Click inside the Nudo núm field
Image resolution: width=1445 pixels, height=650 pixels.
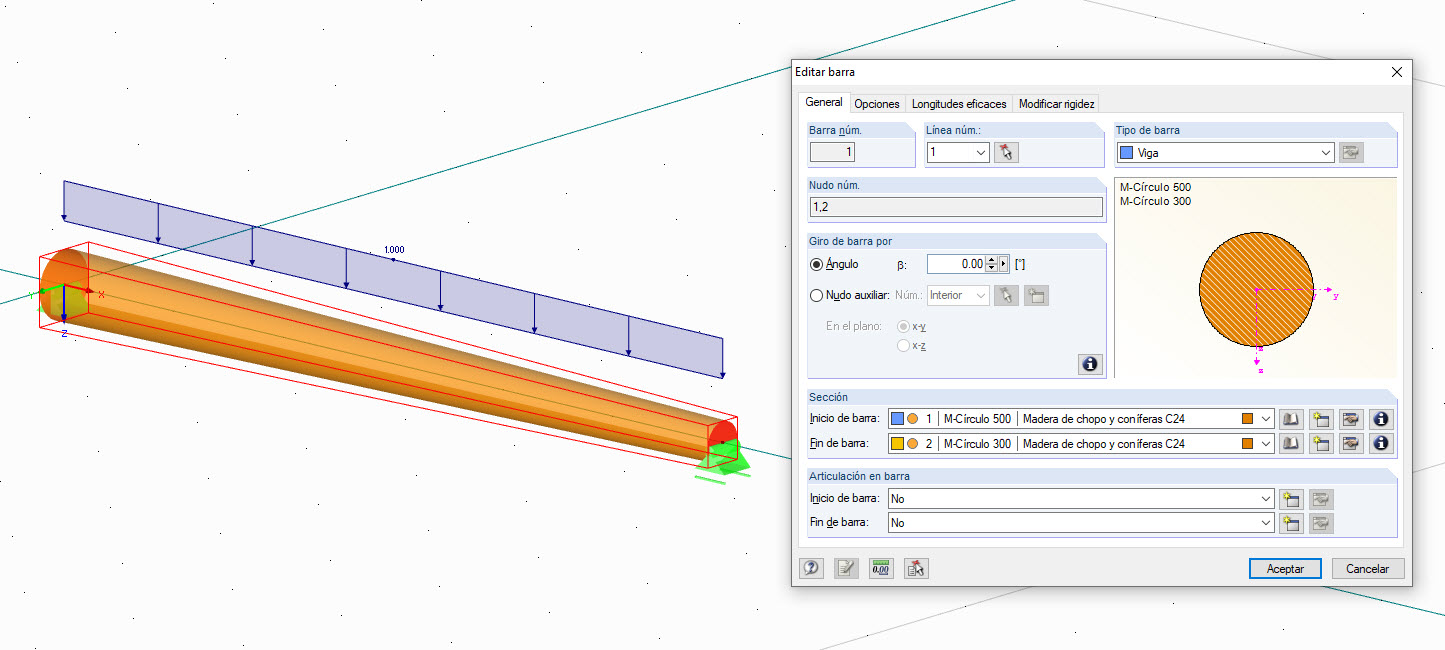pos(955,207)
